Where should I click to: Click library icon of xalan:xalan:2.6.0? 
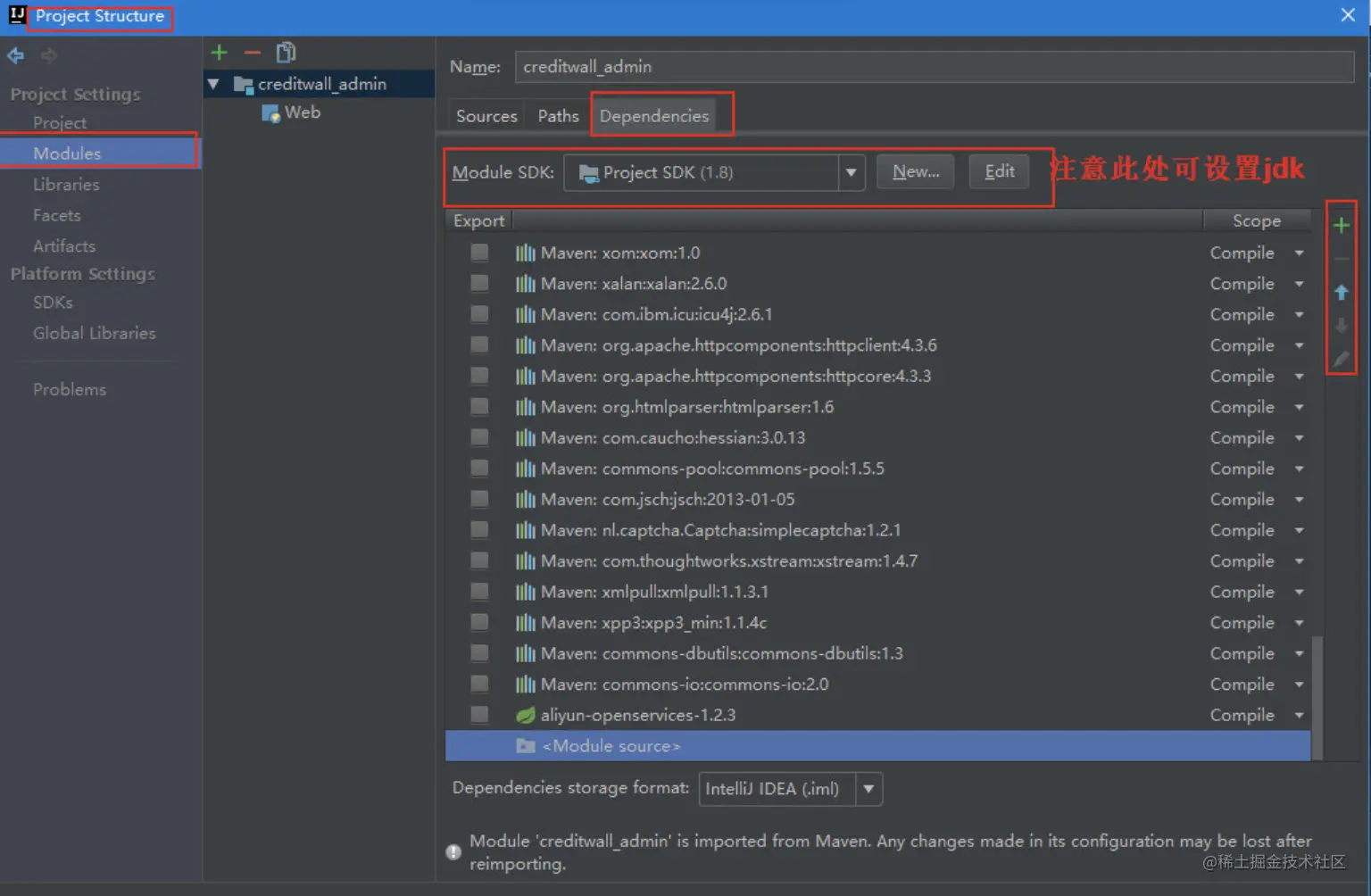pos(526,284)
